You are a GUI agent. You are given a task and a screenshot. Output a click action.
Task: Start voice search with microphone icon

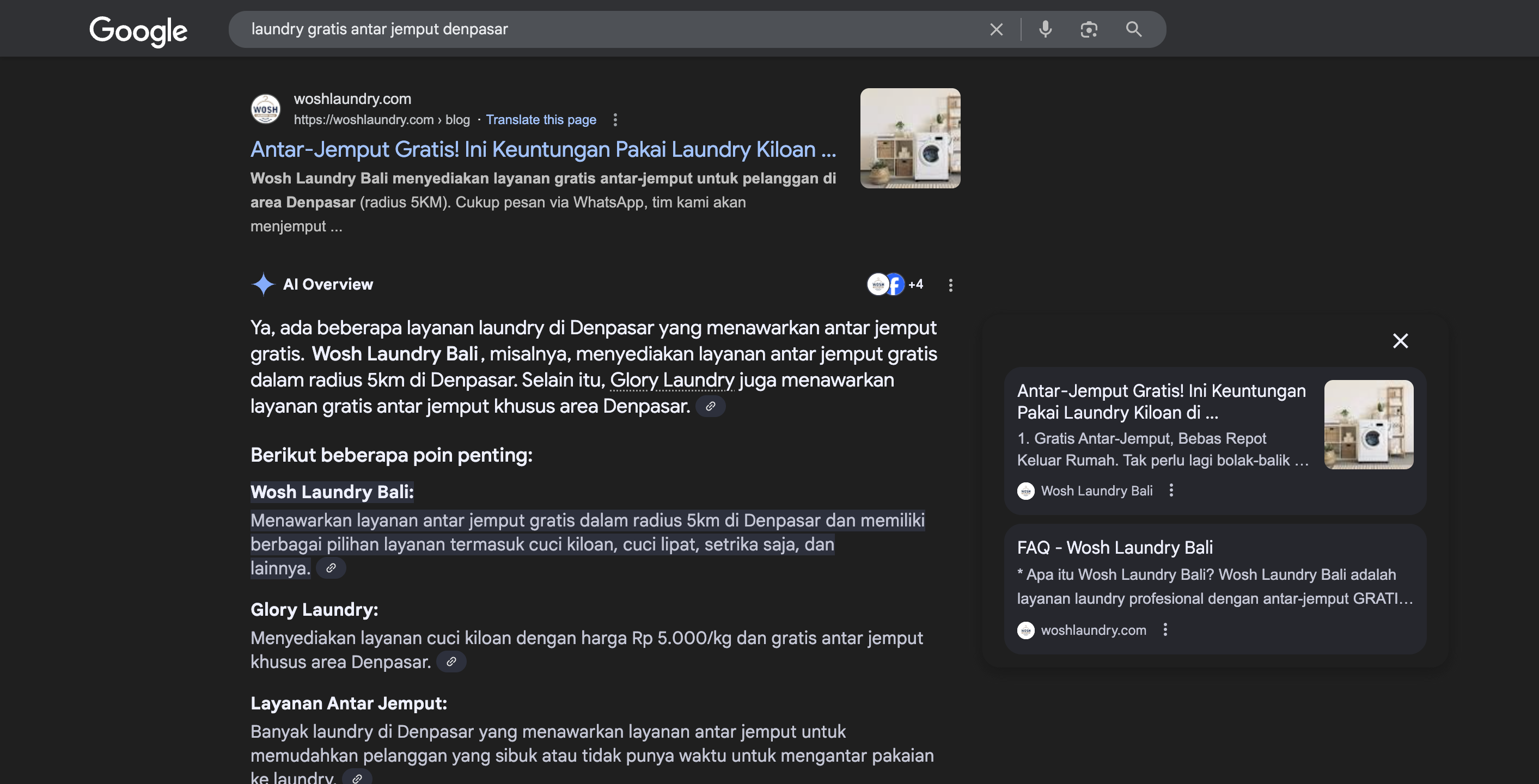(1045, 29)
